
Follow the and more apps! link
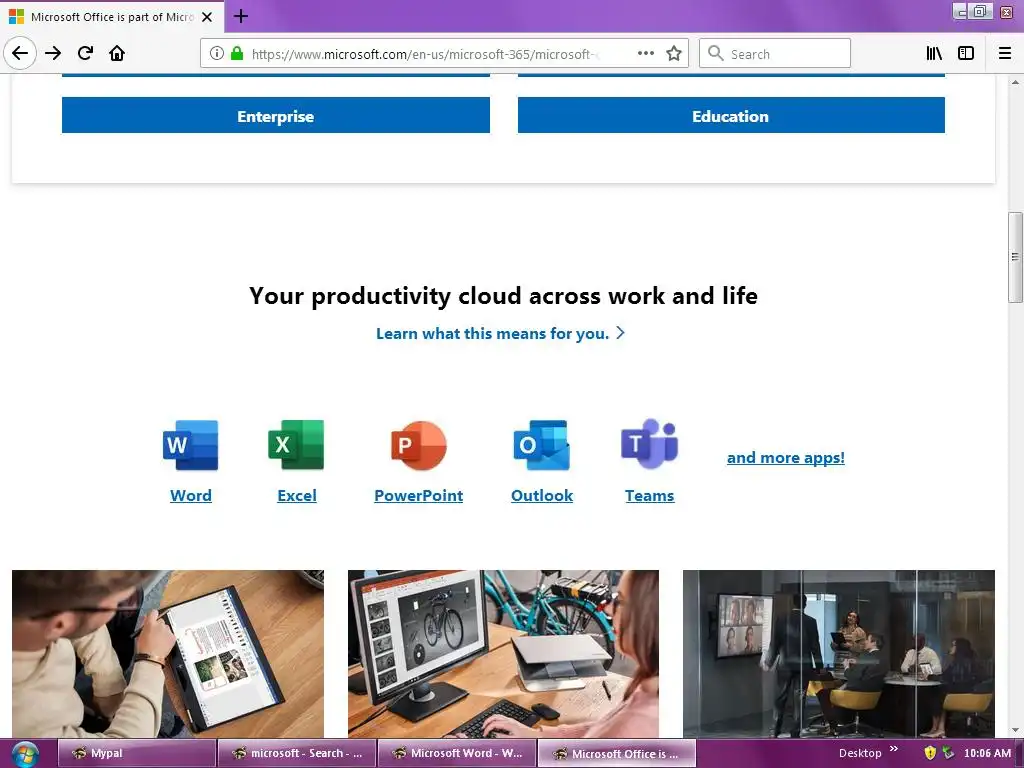tap(786, 458)
